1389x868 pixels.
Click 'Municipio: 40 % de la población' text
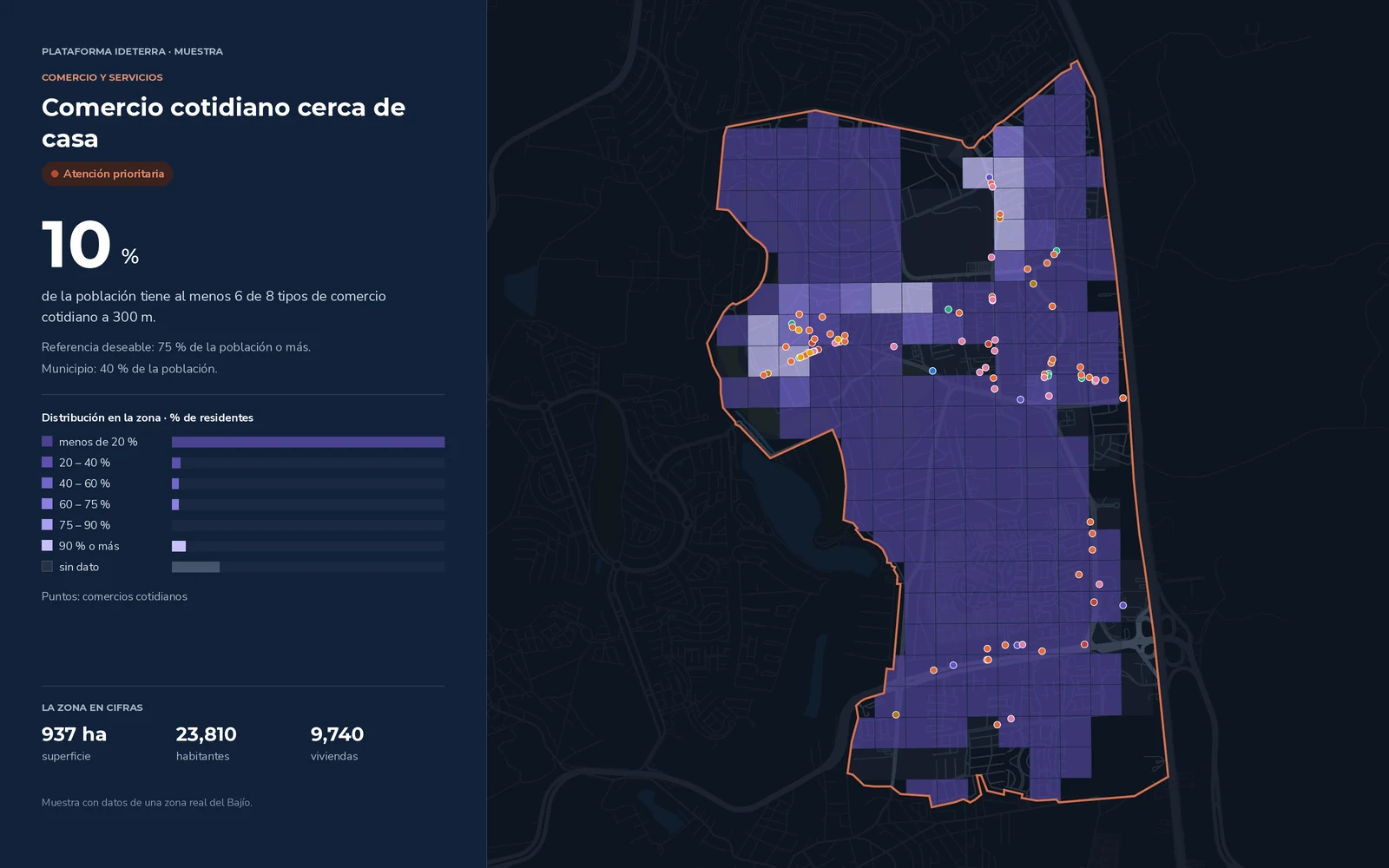tap(129, 369)
